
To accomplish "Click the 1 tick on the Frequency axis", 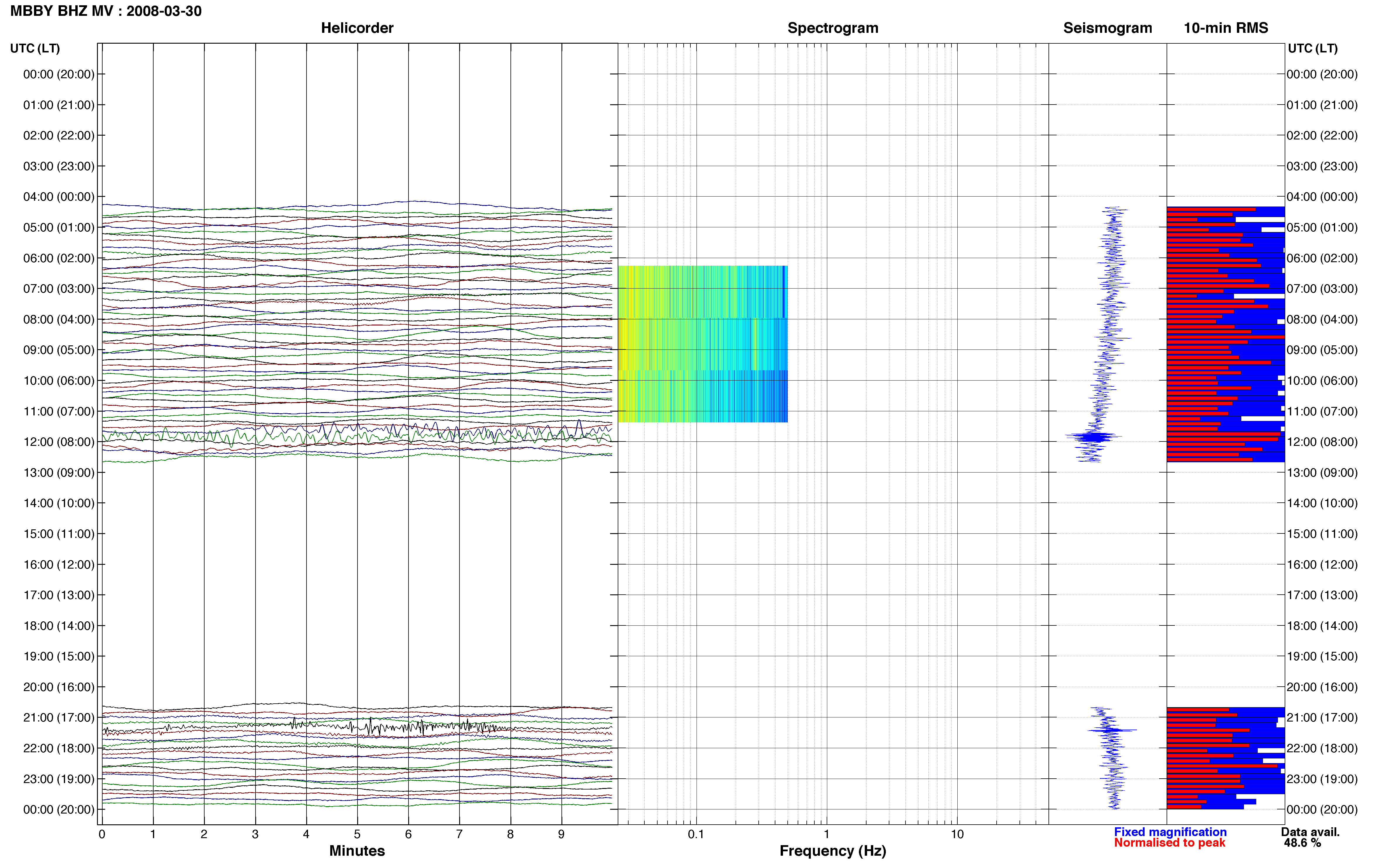I will 826,834.
